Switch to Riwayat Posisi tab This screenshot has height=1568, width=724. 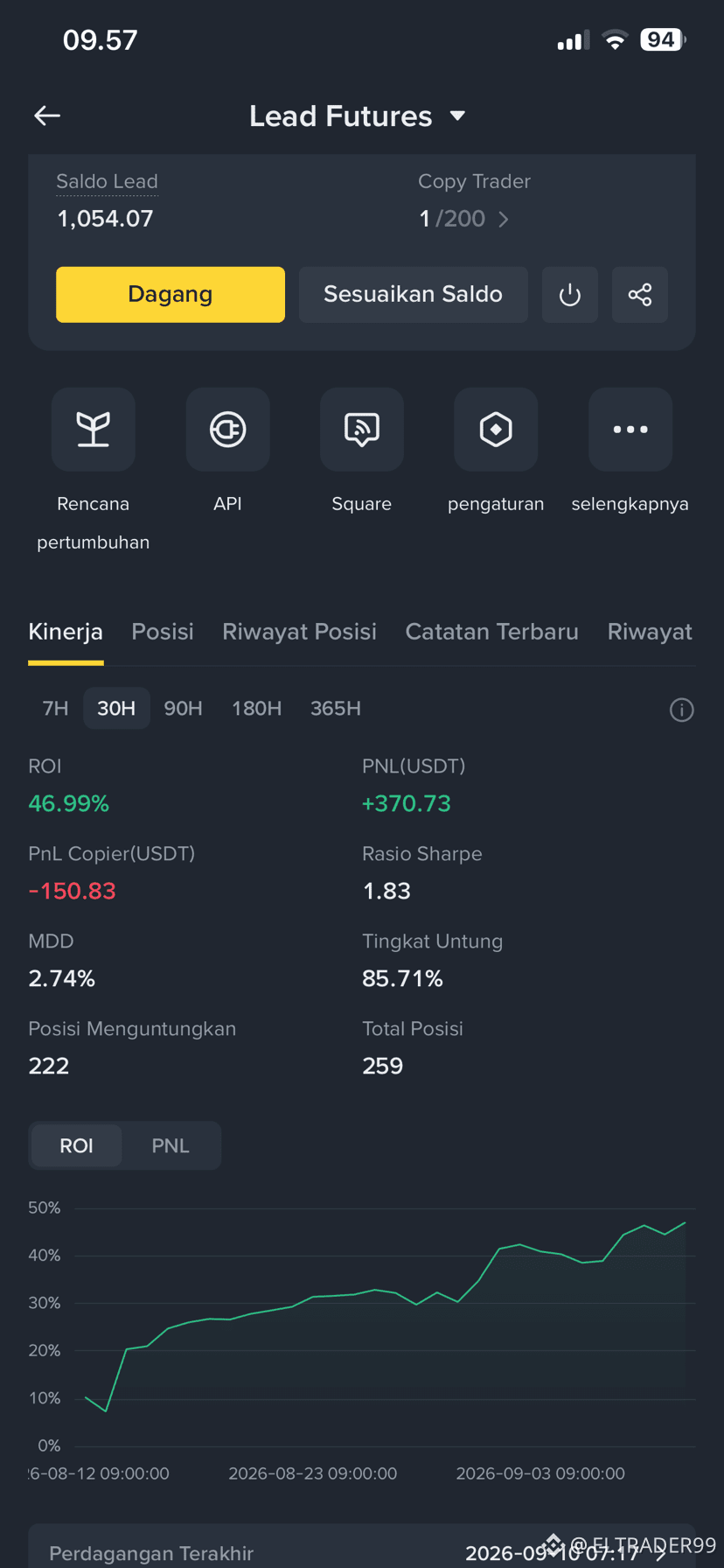299,632
